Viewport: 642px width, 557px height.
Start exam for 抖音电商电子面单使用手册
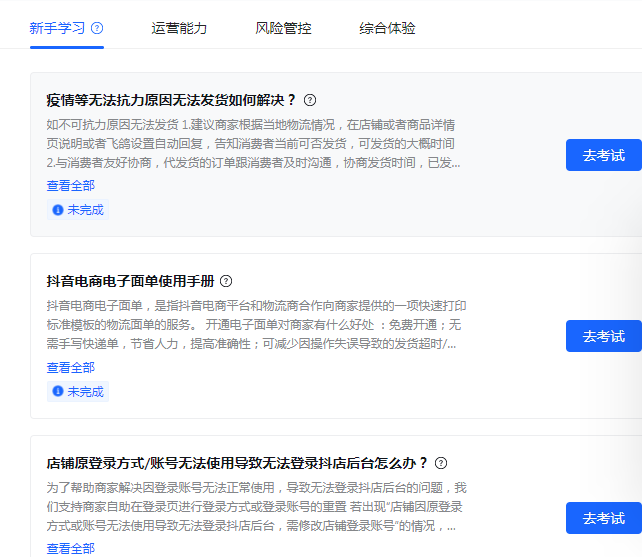coord(604,336)
